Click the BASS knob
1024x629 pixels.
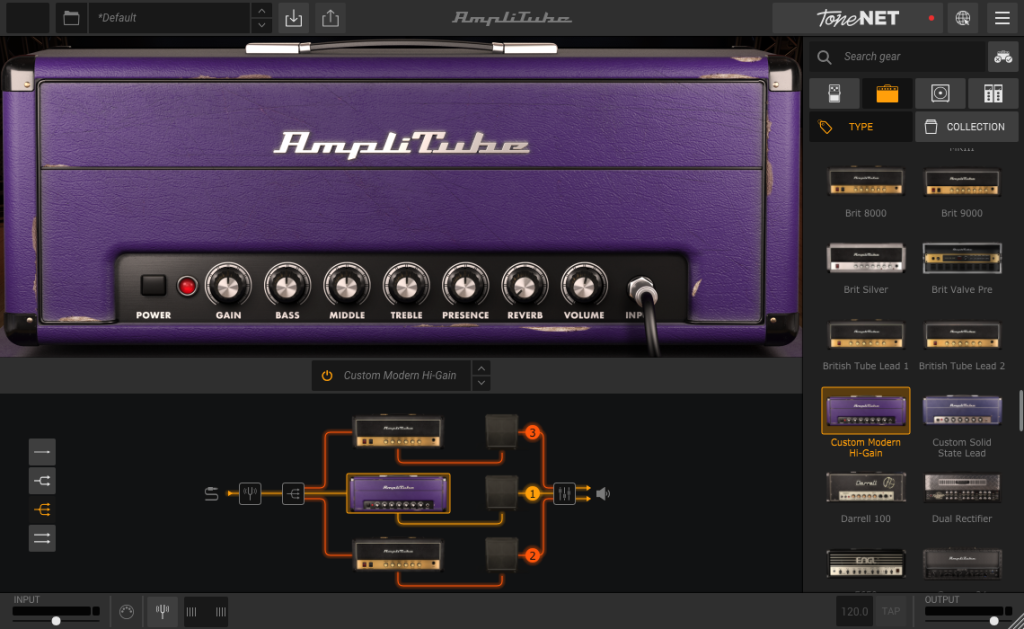pos(287,286)
